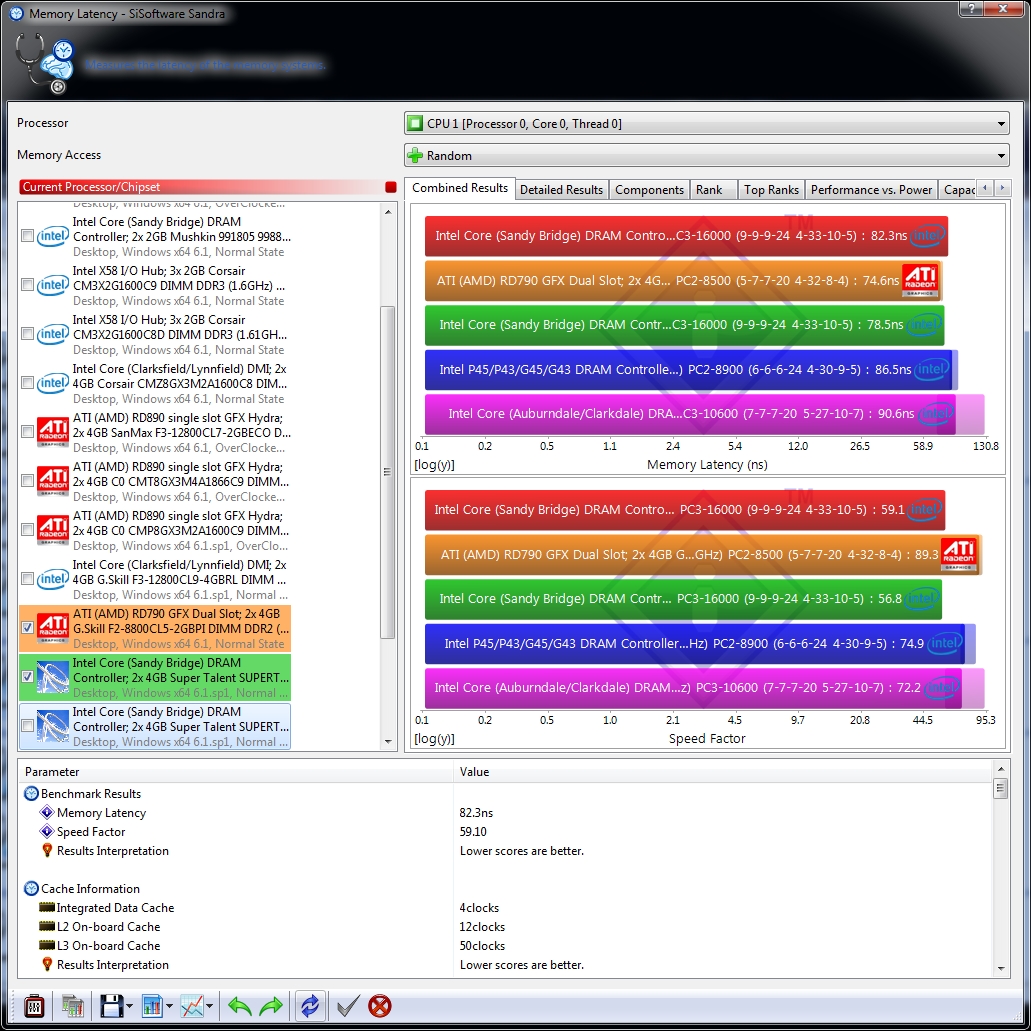This screenshot has height=1031, width=1031.
Task: Click the blue refresh results icon
Action: (310, 1006)
